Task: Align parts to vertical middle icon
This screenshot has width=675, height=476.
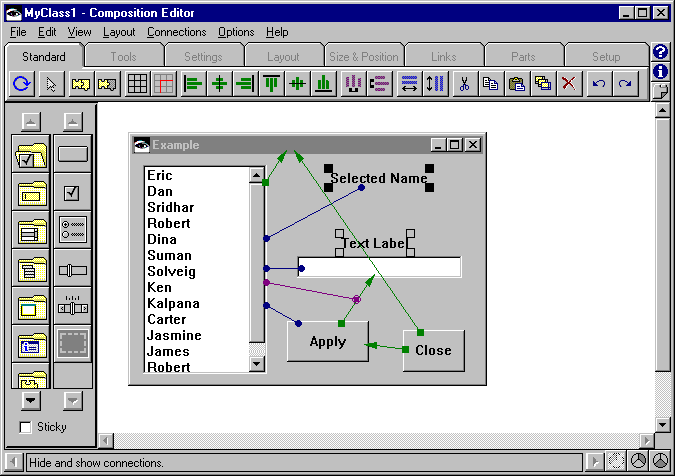Action: click(x=297, y=83)
